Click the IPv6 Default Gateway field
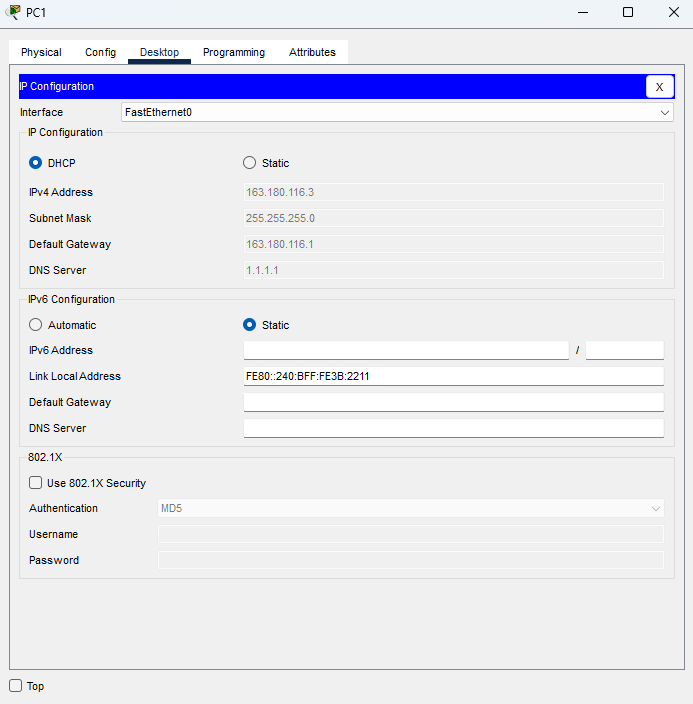This screenshot has height=704, width=693. 454,402
